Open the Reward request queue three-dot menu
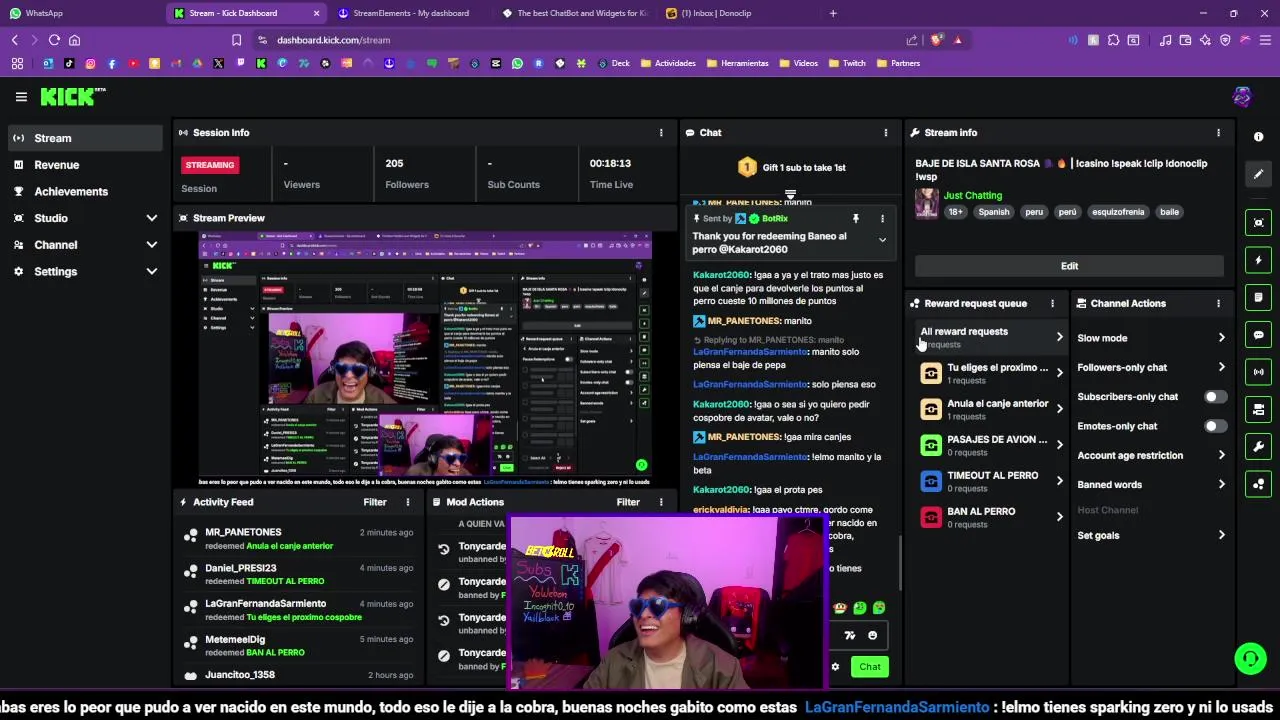The image size is (1280, 720). [1052, 303]
